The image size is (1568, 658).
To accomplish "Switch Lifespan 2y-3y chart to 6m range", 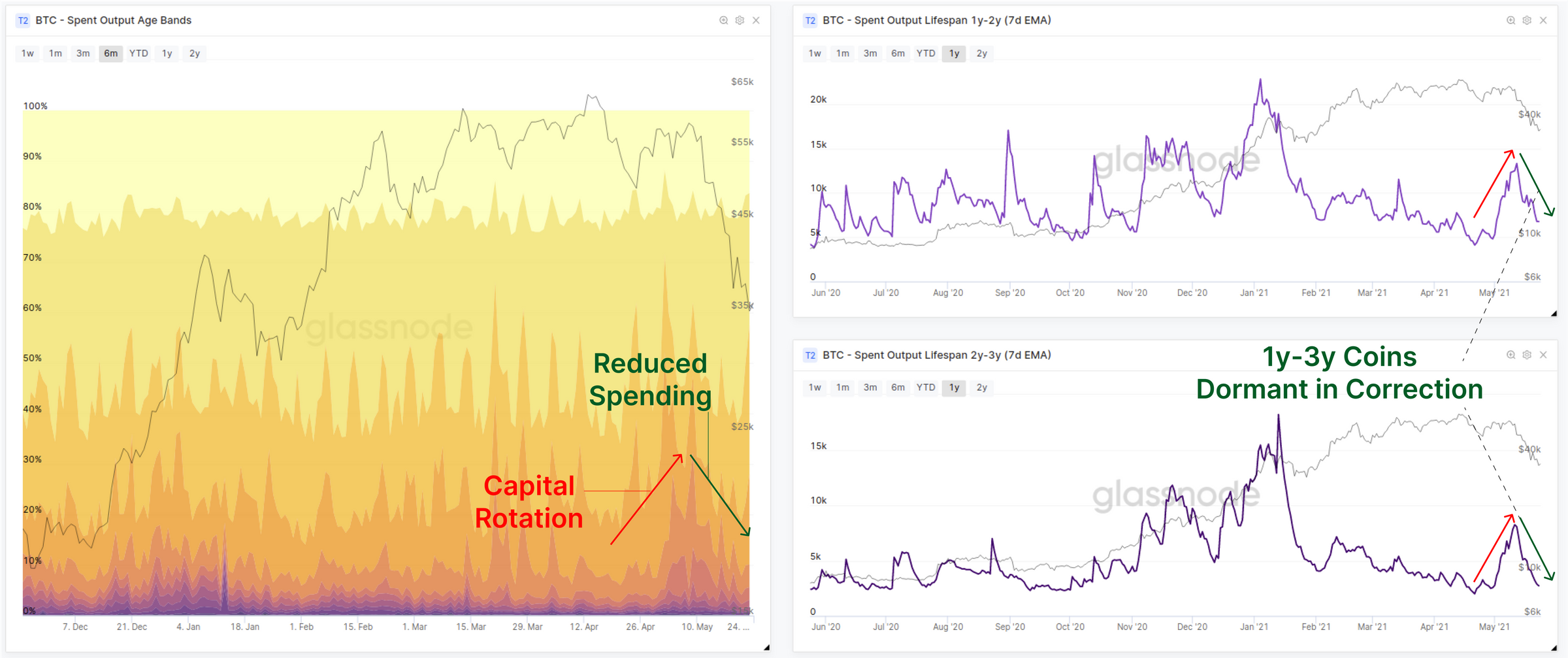I will point(898,387).
